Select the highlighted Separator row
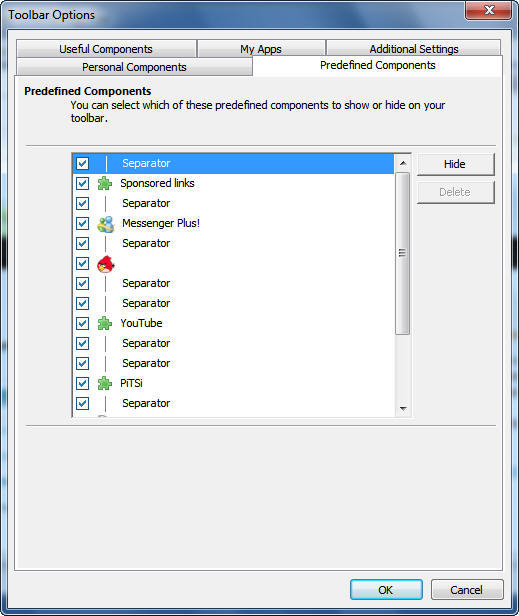The width and height of the screenshot is (519, 616). click(x=233, y=163)
